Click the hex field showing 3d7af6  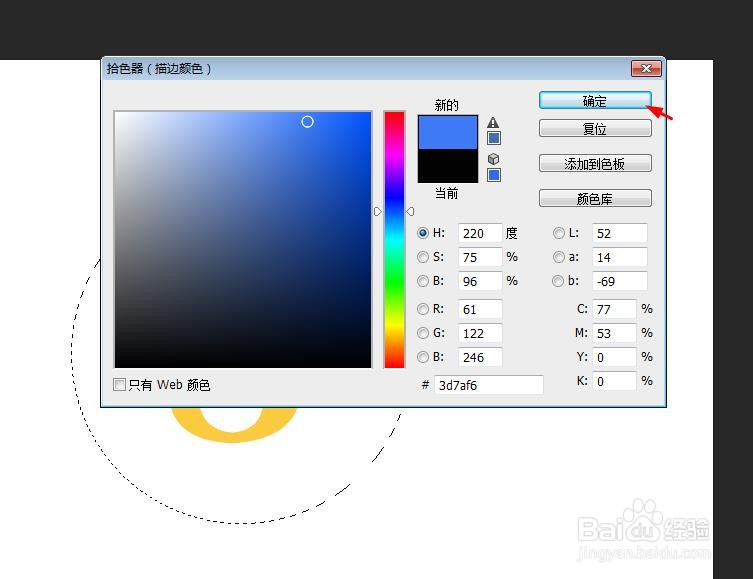coord(489,385)
